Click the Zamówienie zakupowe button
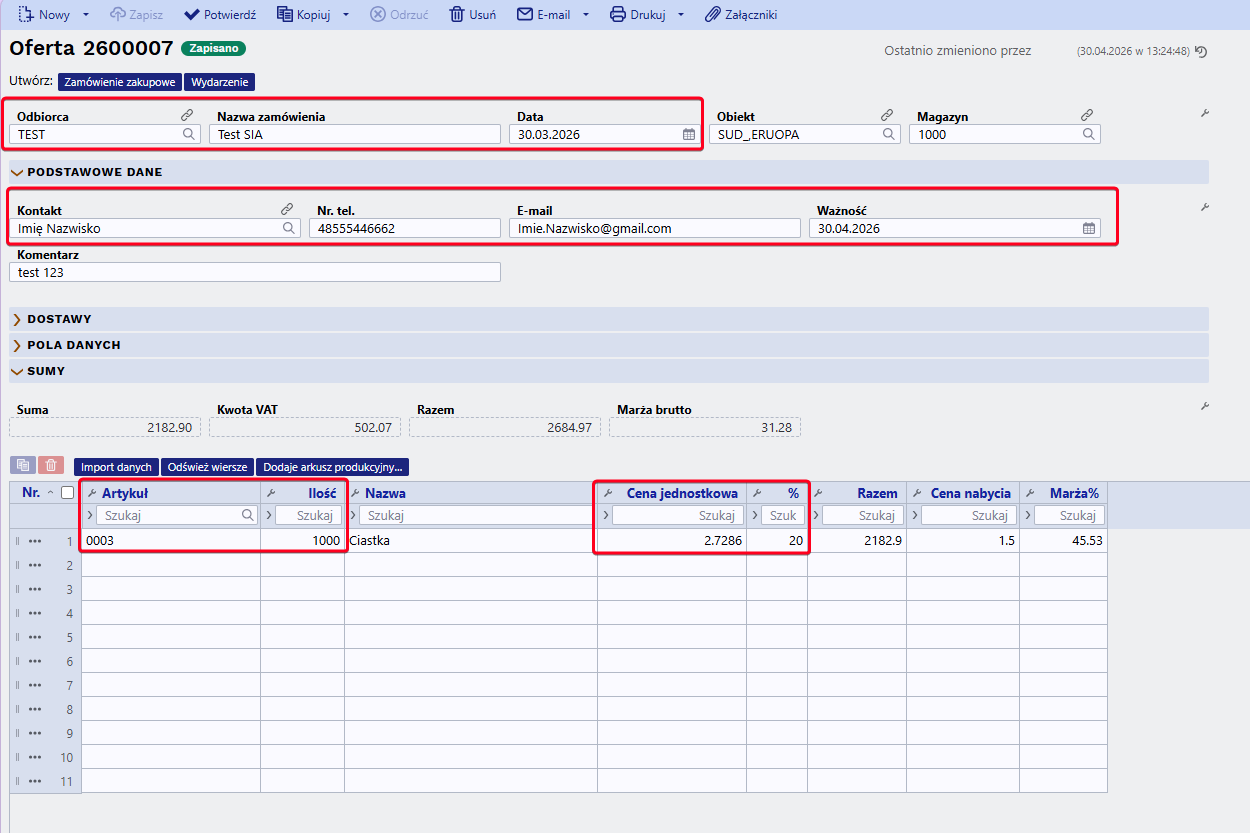This screenshot has height=833, width=1250. [x=120, y=82]
